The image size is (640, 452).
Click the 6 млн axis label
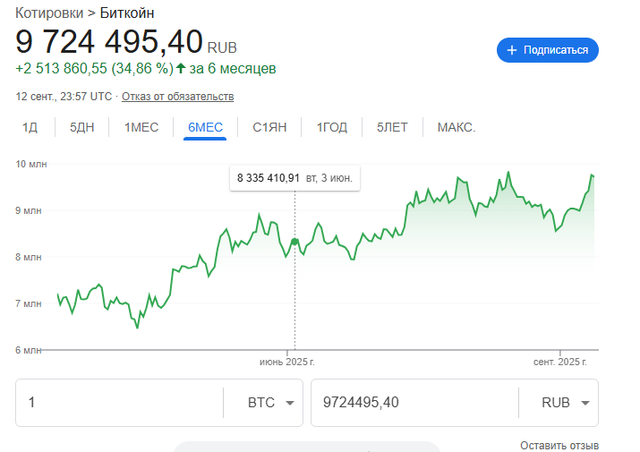[x=28, y=350]
